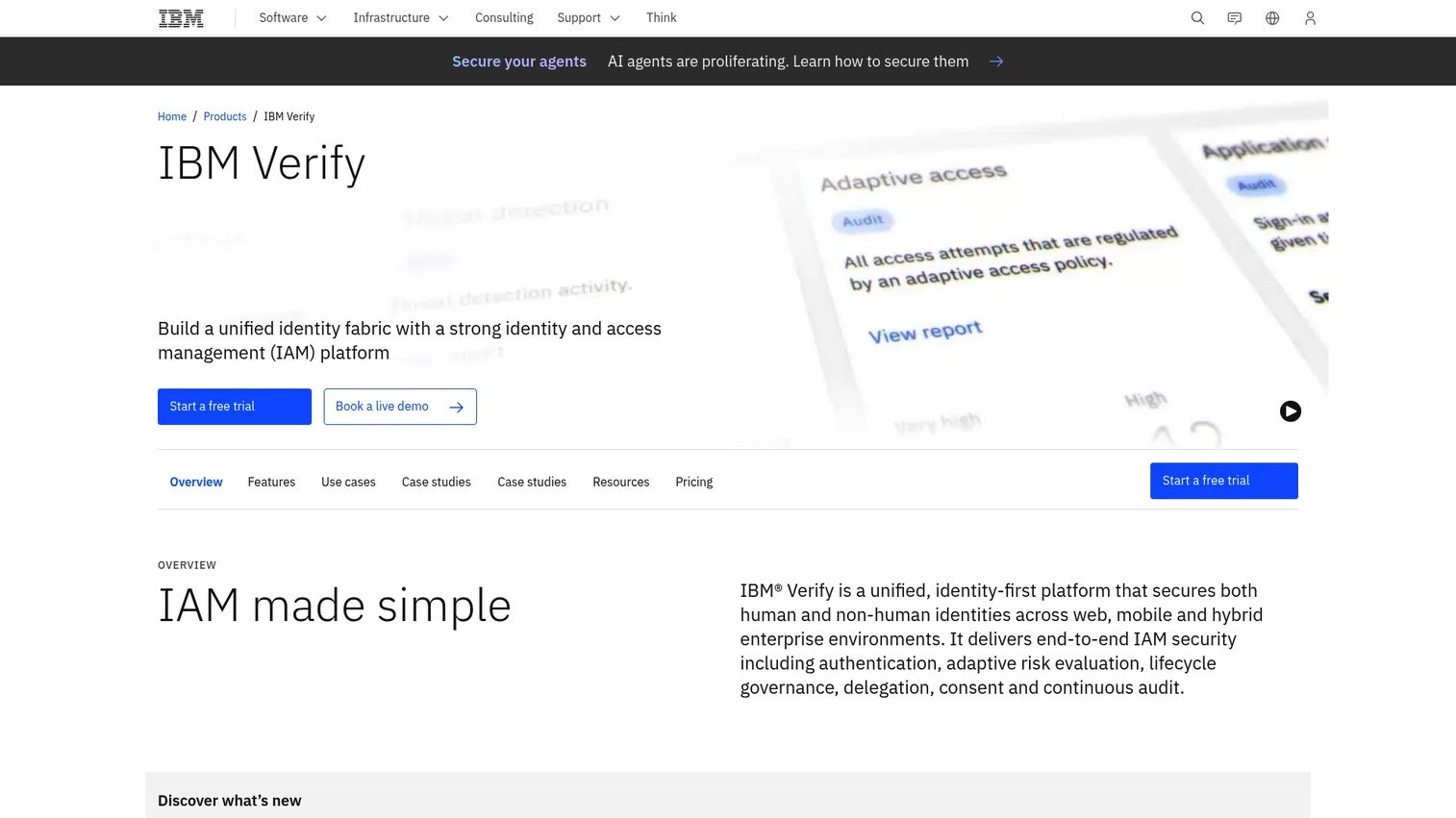The width and height of the screenshot is (1456, 818).
Task: Follow the Secure your agents link
Action: [x=519, y=62]
